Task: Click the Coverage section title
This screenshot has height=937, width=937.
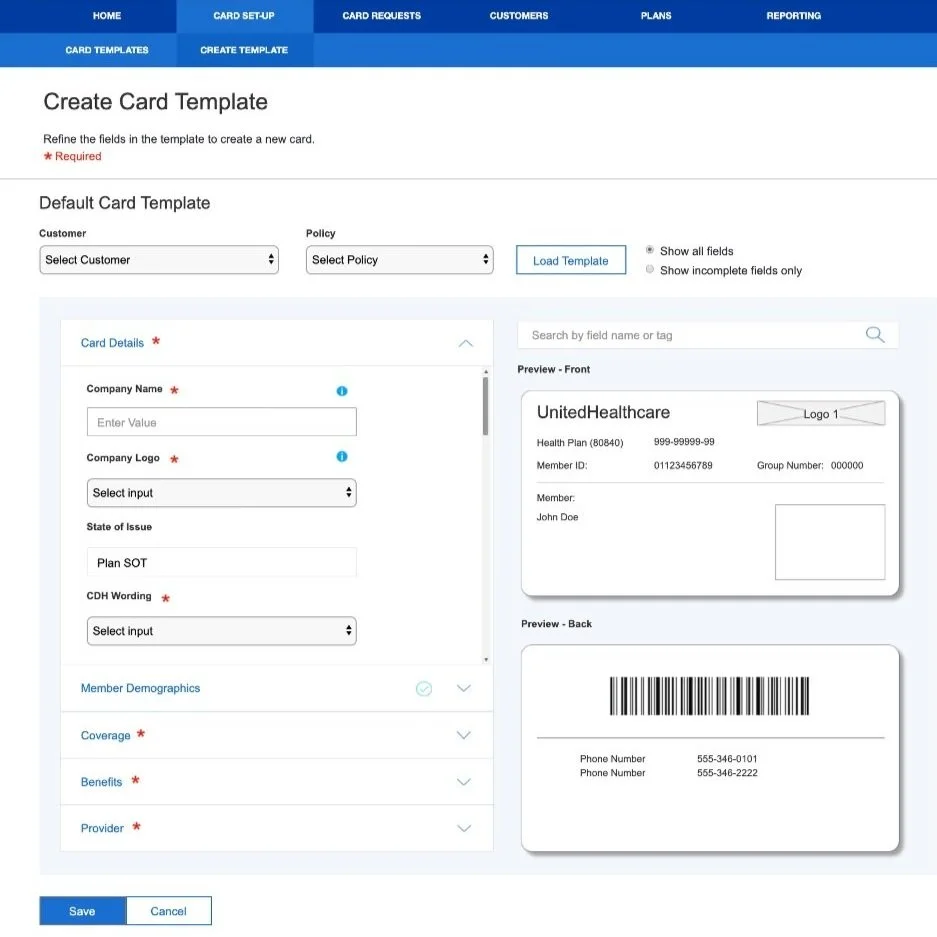Action: tap(105, 736)
